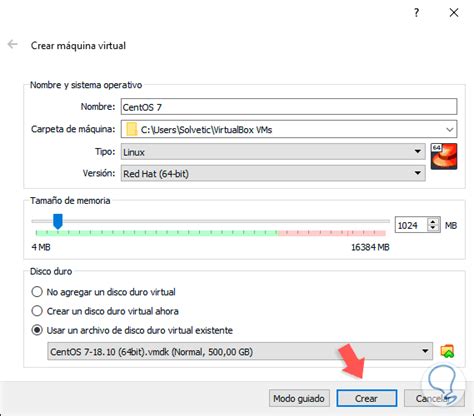Close the Crear máquina virtual dialog
This screenshot has height=416, width=474.
pos(454,13)
